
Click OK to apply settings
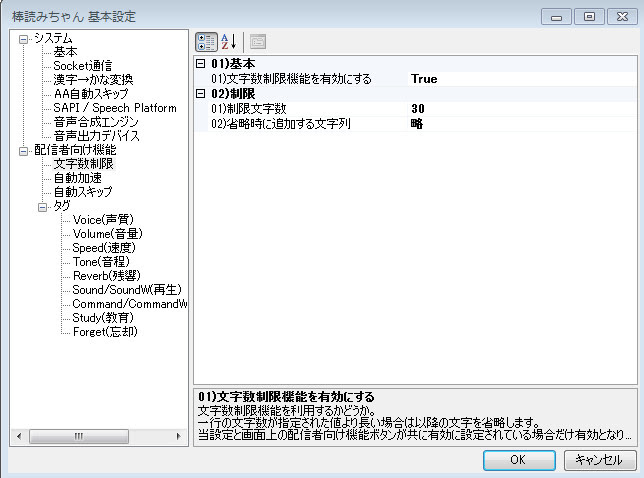519,460
